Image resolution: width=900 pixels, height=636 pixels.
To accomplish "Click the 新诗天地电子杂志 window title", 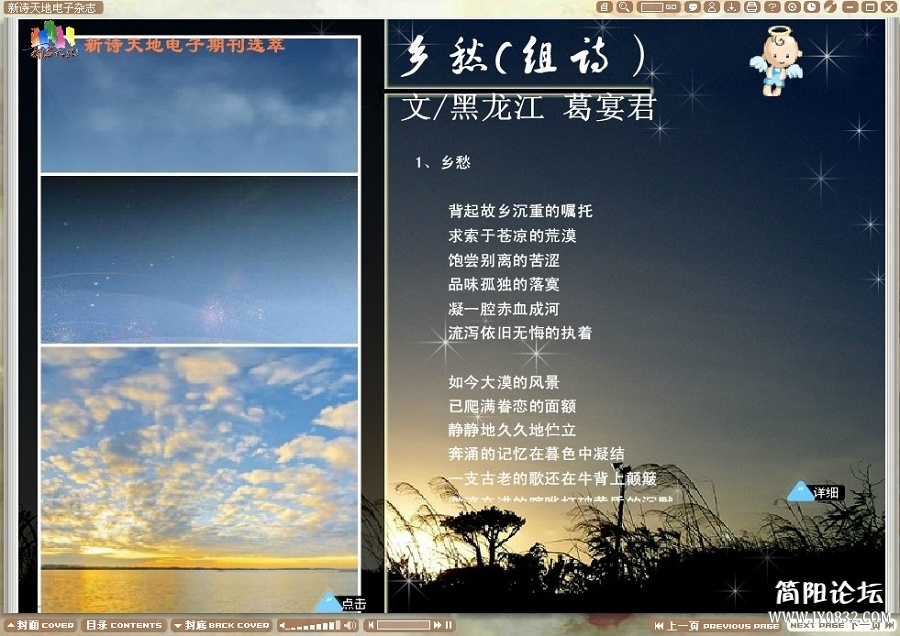I will 51,7.
